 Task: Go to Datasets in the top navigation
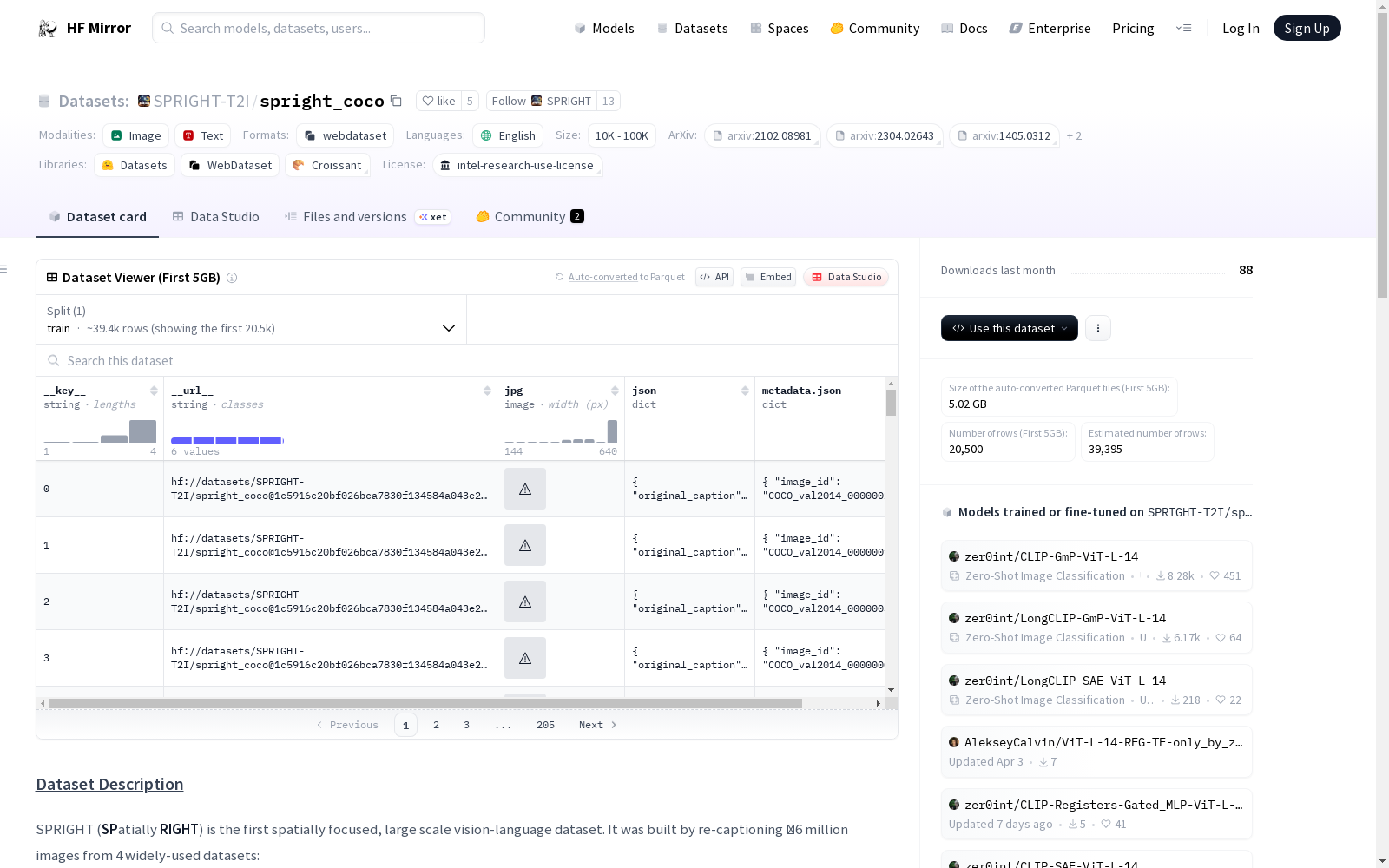pyautogui.click(x=692, y=28)
